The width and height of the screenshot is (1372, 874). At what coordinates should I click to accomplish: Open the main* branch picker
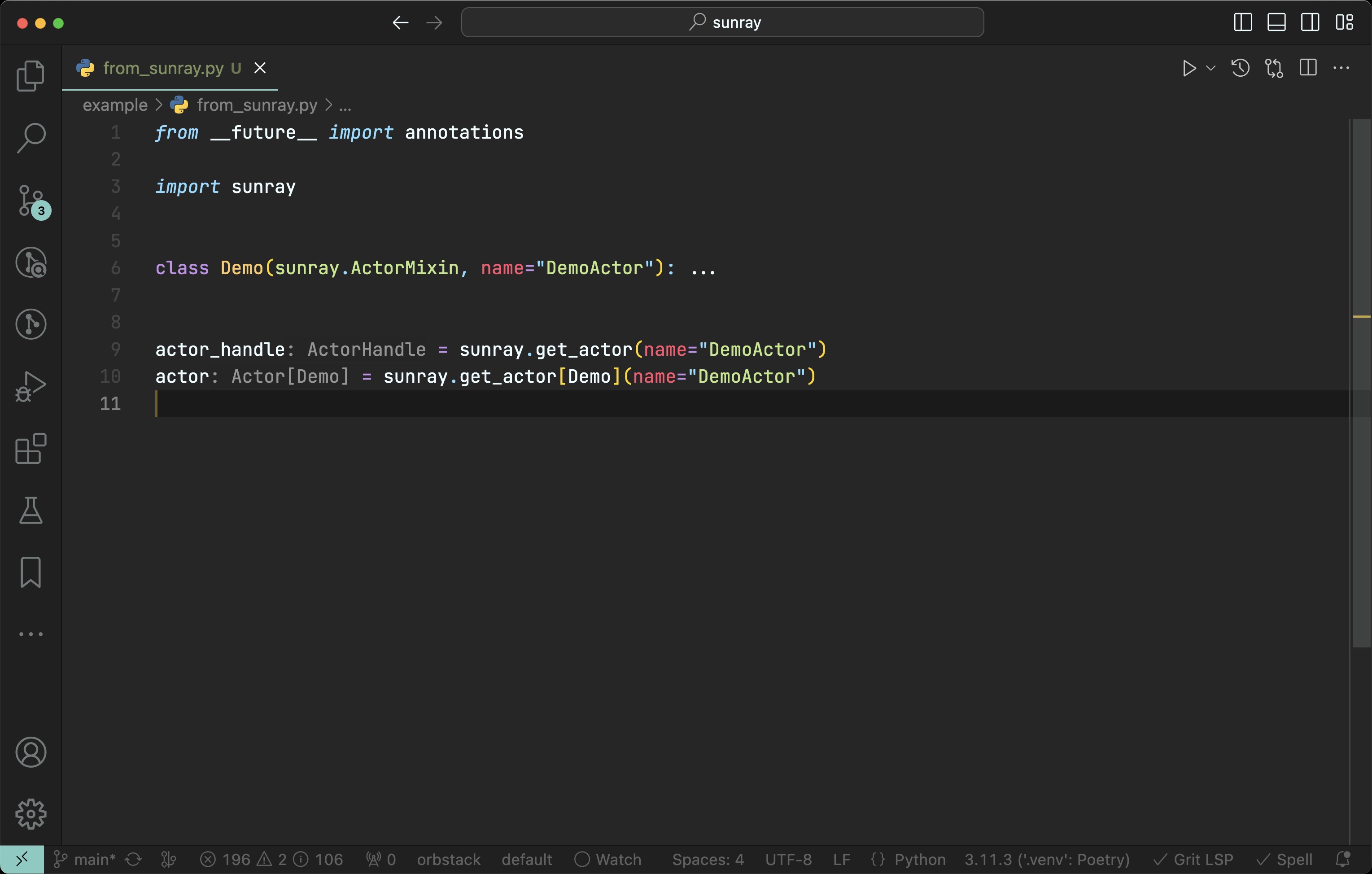[x=84, y=859]
